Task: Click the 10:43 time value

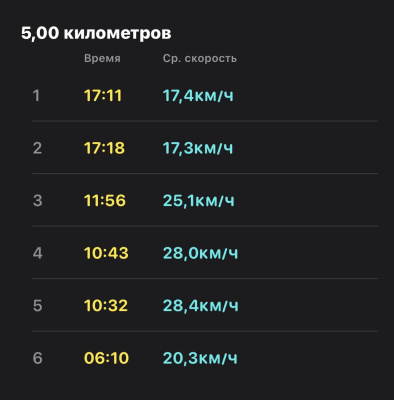Action: click(x=106, y=253)
